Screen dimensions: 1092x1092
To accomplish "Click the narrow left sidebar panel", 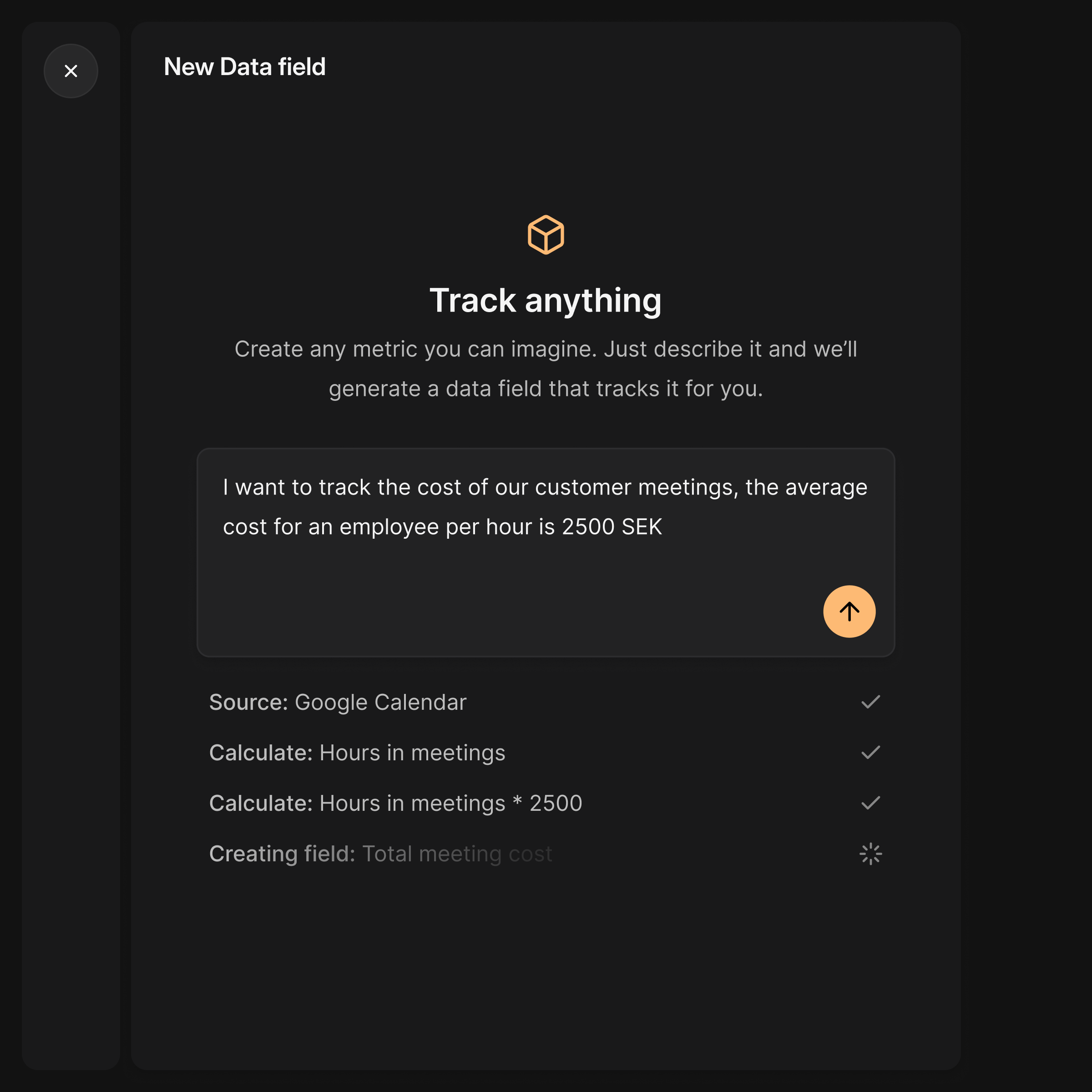I will click(71, 565).
